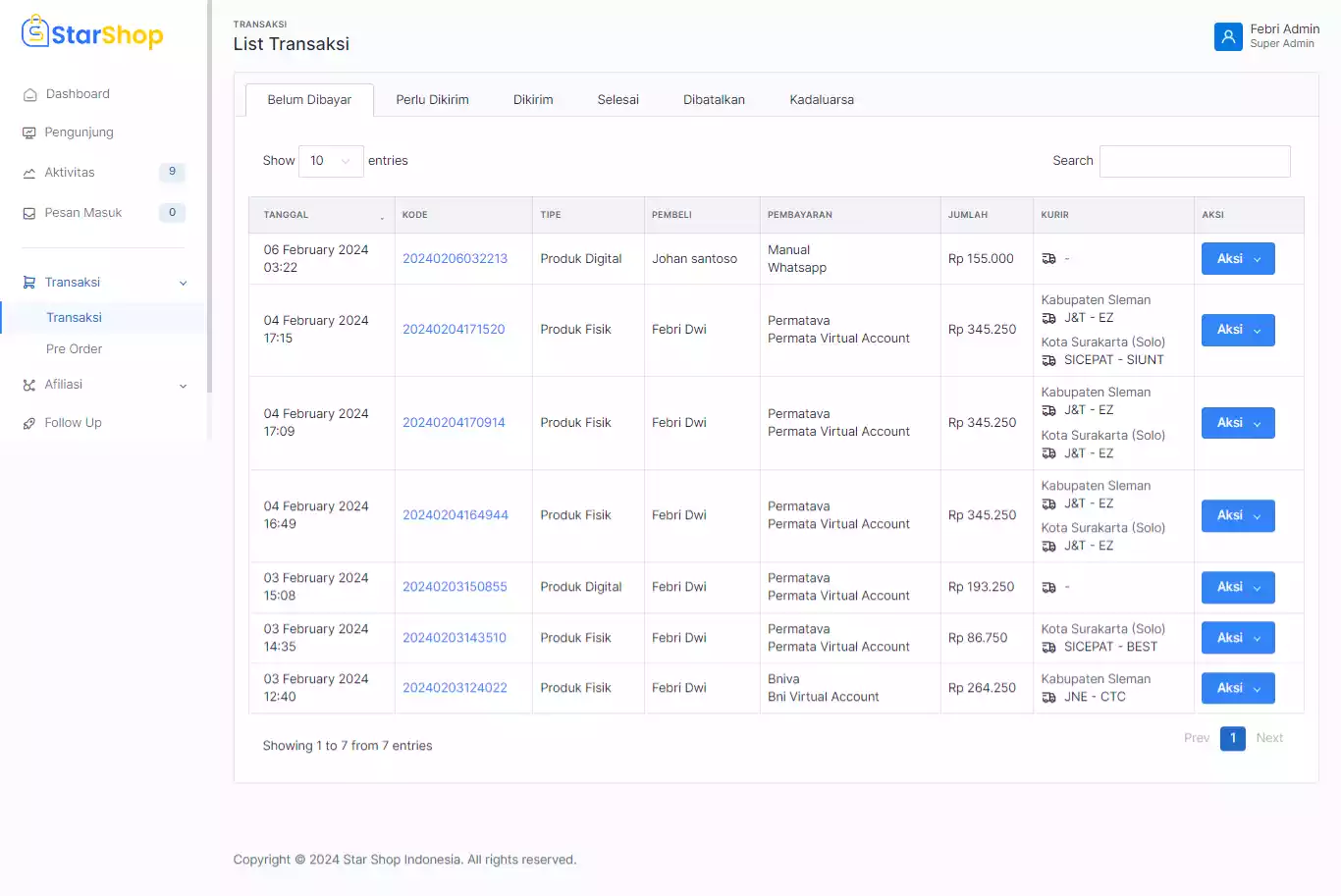Open the Pre Order submenu item

74,349
